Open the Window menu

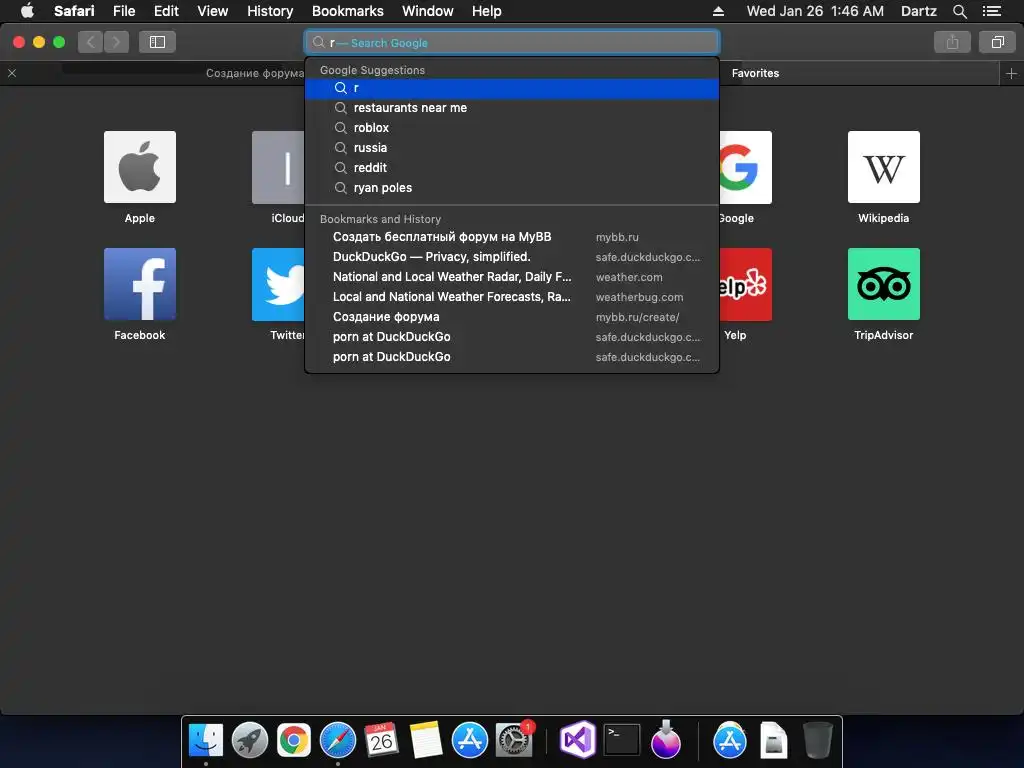click(x=428, y=11)
